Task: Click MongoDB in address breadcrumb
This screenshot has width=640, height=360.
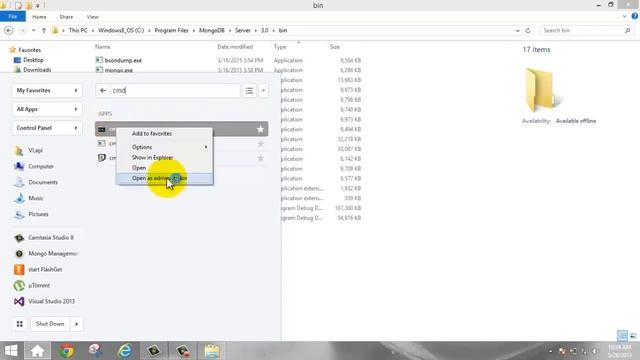Action: pos(212,31)
